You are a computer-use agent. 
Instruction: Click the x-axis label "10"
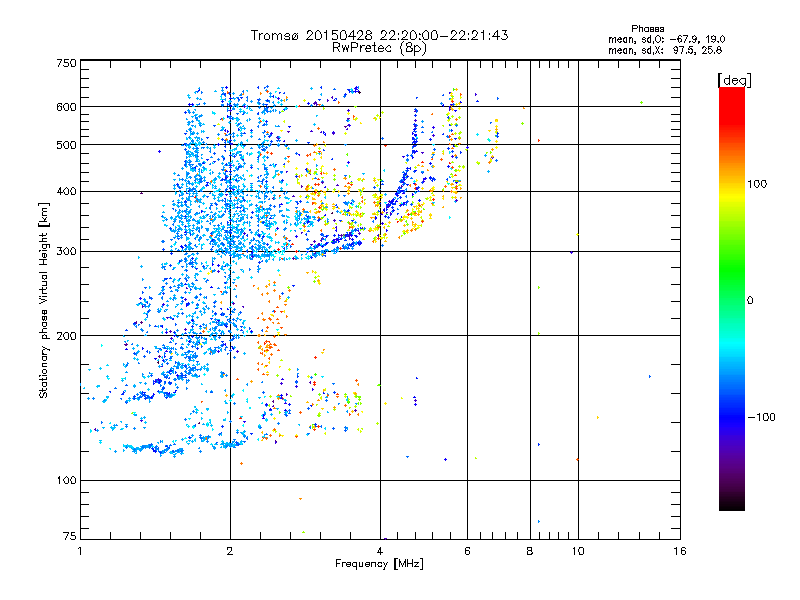tap(578, 551)
